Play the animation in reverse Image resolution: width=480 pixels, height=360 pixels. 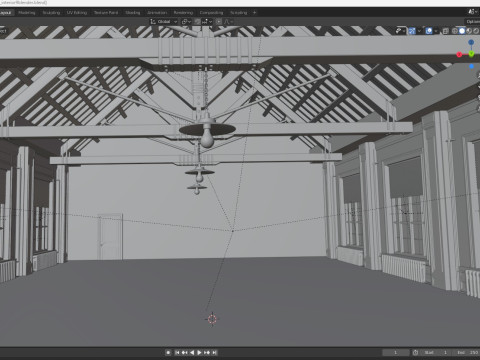192,352
